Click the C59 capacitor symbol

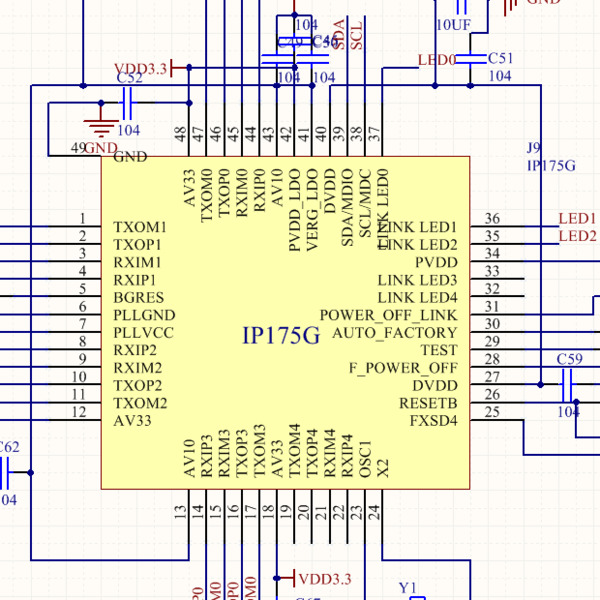coord(567,384)
